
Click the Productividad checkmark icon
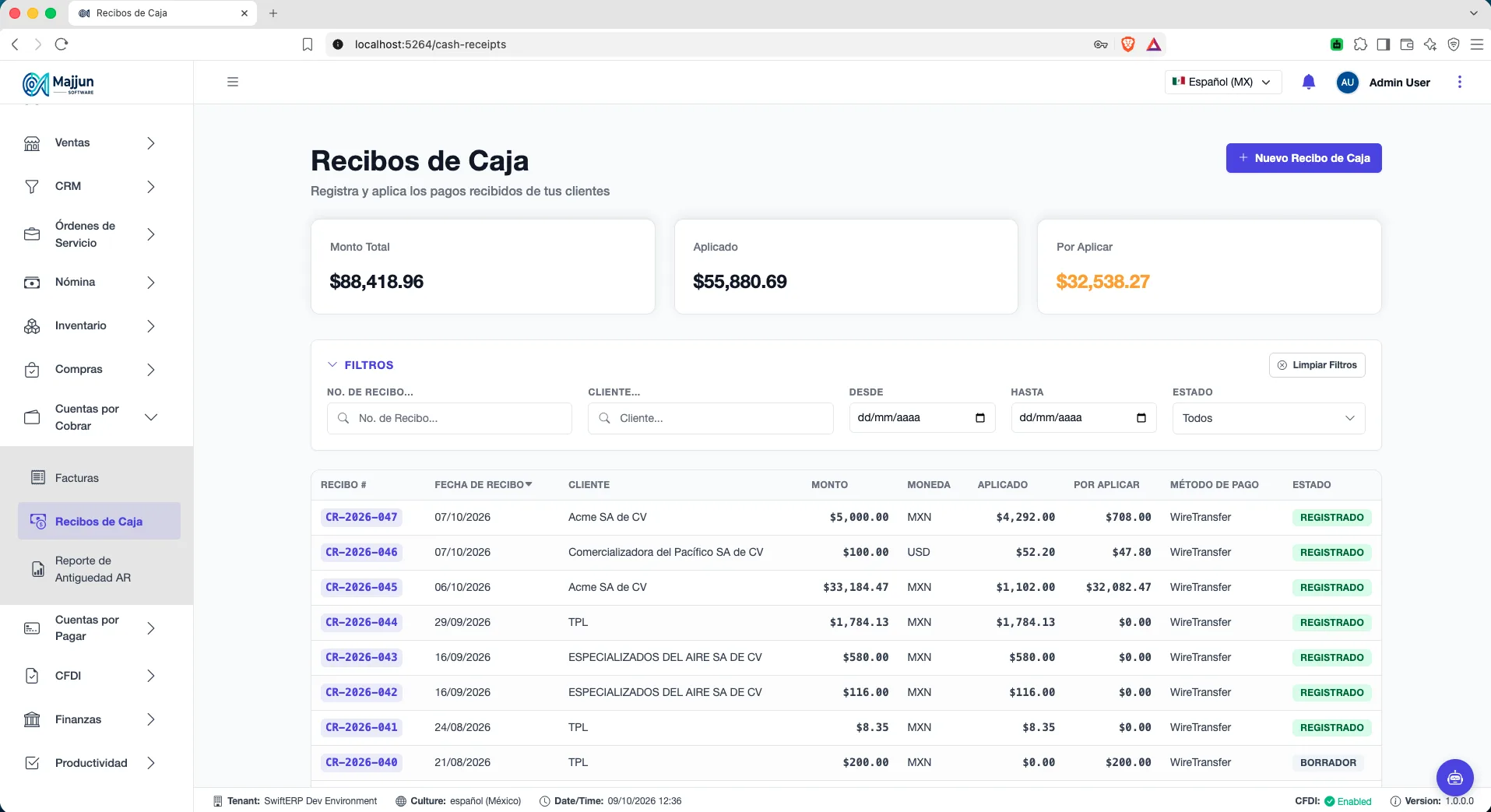tap(32, 763)
